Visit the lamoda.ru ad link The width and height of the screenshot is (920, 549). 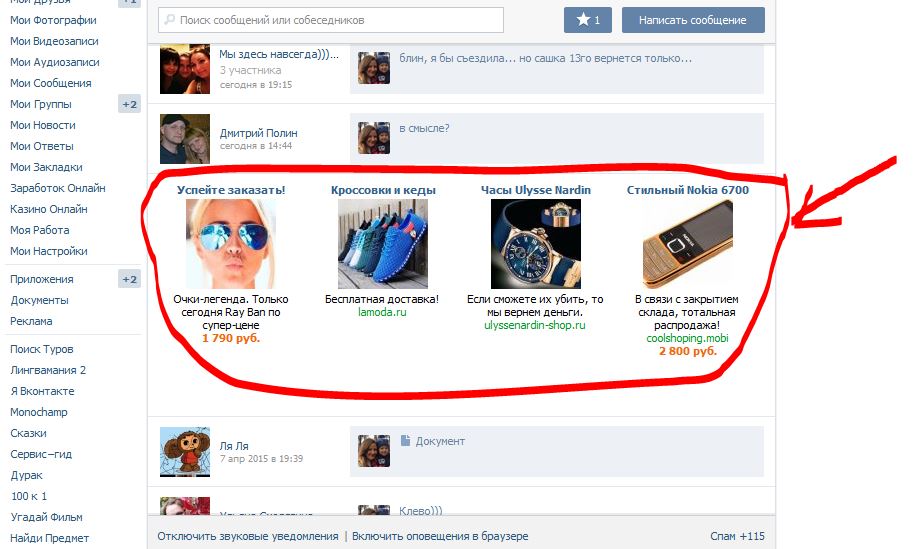point(383,312)
